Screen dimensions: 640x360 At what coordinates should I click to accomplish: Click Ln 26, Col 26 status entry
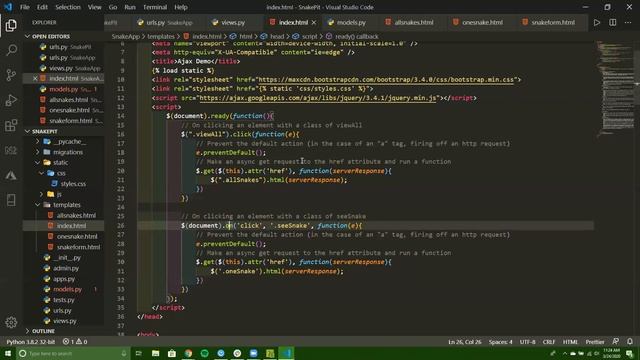(464, 342)
